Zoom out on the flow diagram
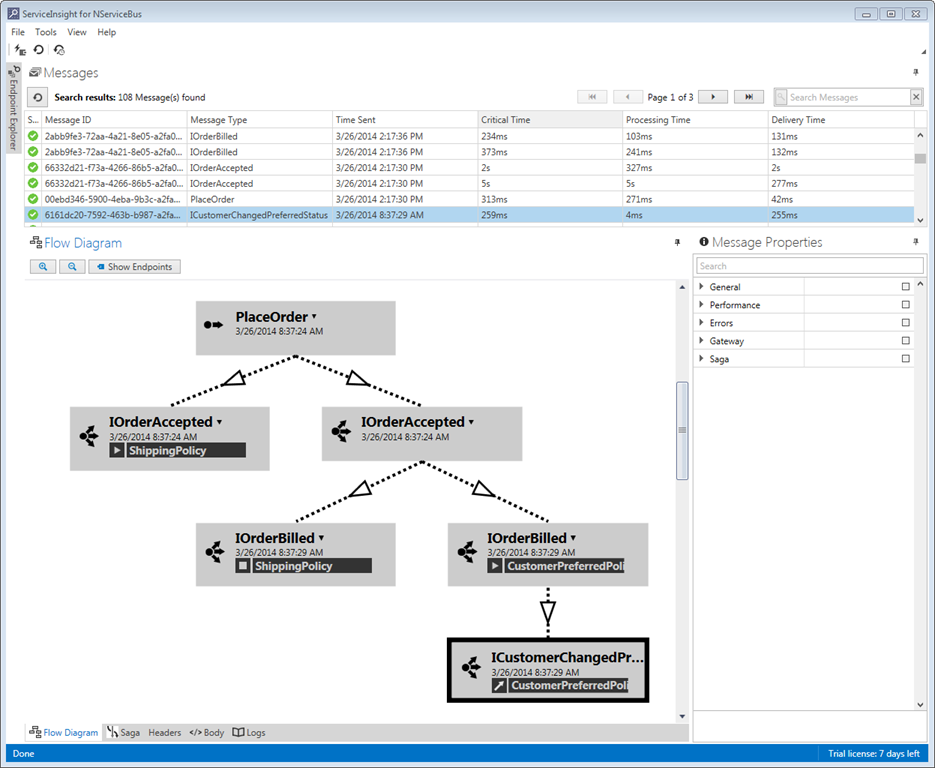 pos(72,267)
